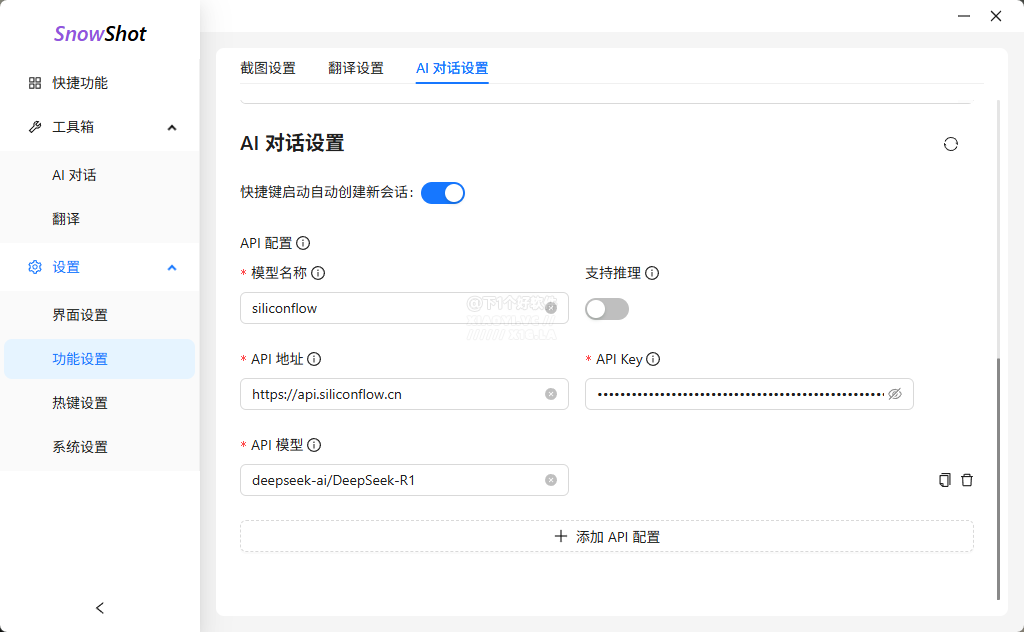
Task: Click the API 地址 URL field
Action: coord(404,394)
